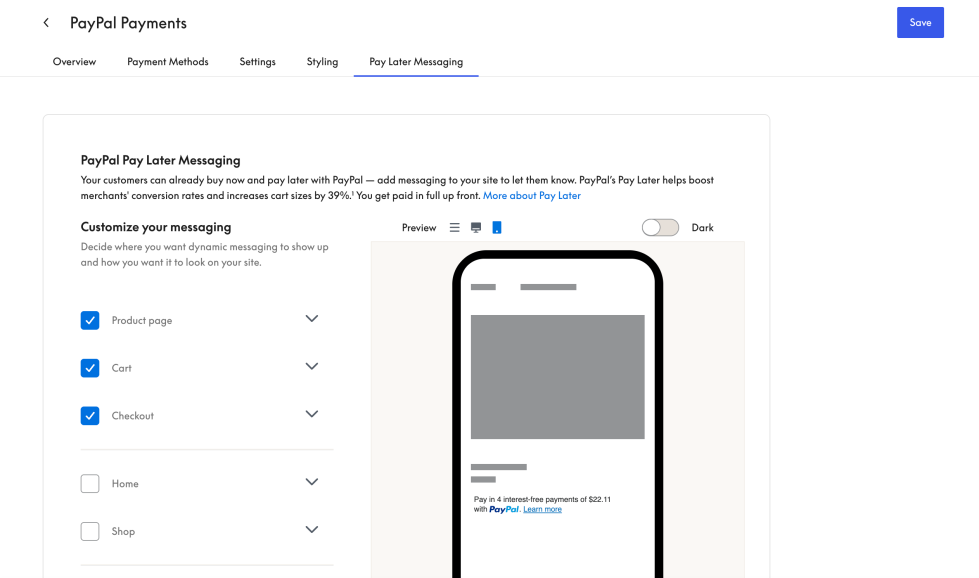This screenshot has width=979, height=578.
Task: Select the desktop preview icon
Action: (x=476, y=228)
